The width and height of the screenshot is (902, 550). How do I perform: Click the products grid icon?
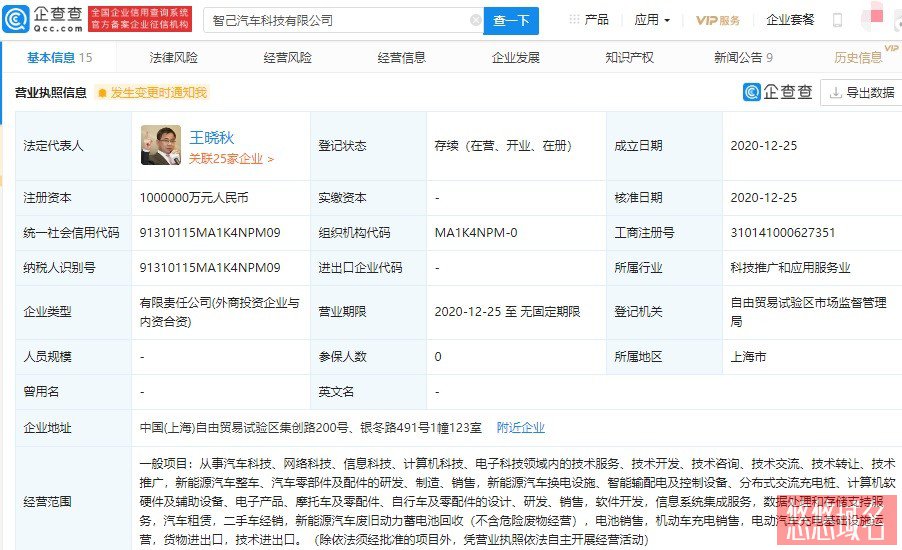pos(574,20)
